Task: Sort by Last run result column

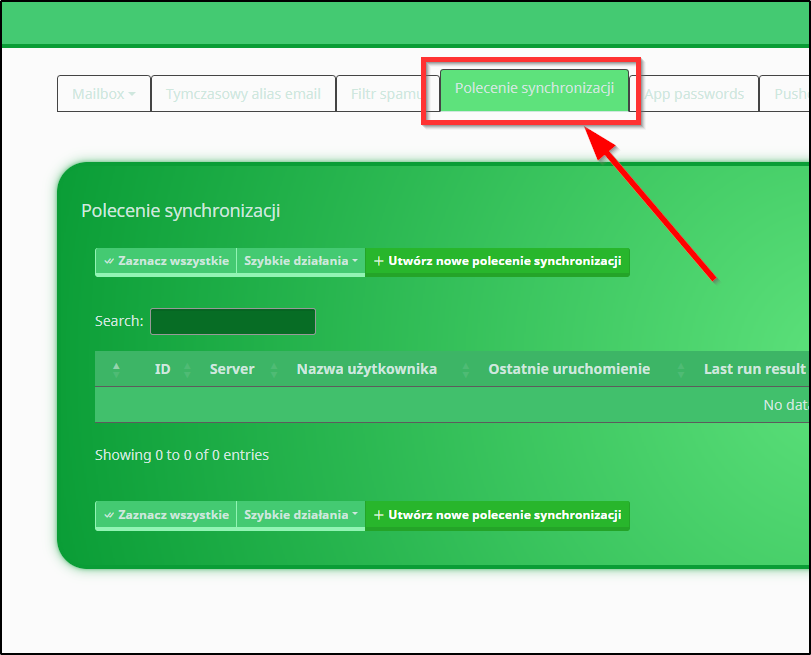Action: click(x=753, y=369)
